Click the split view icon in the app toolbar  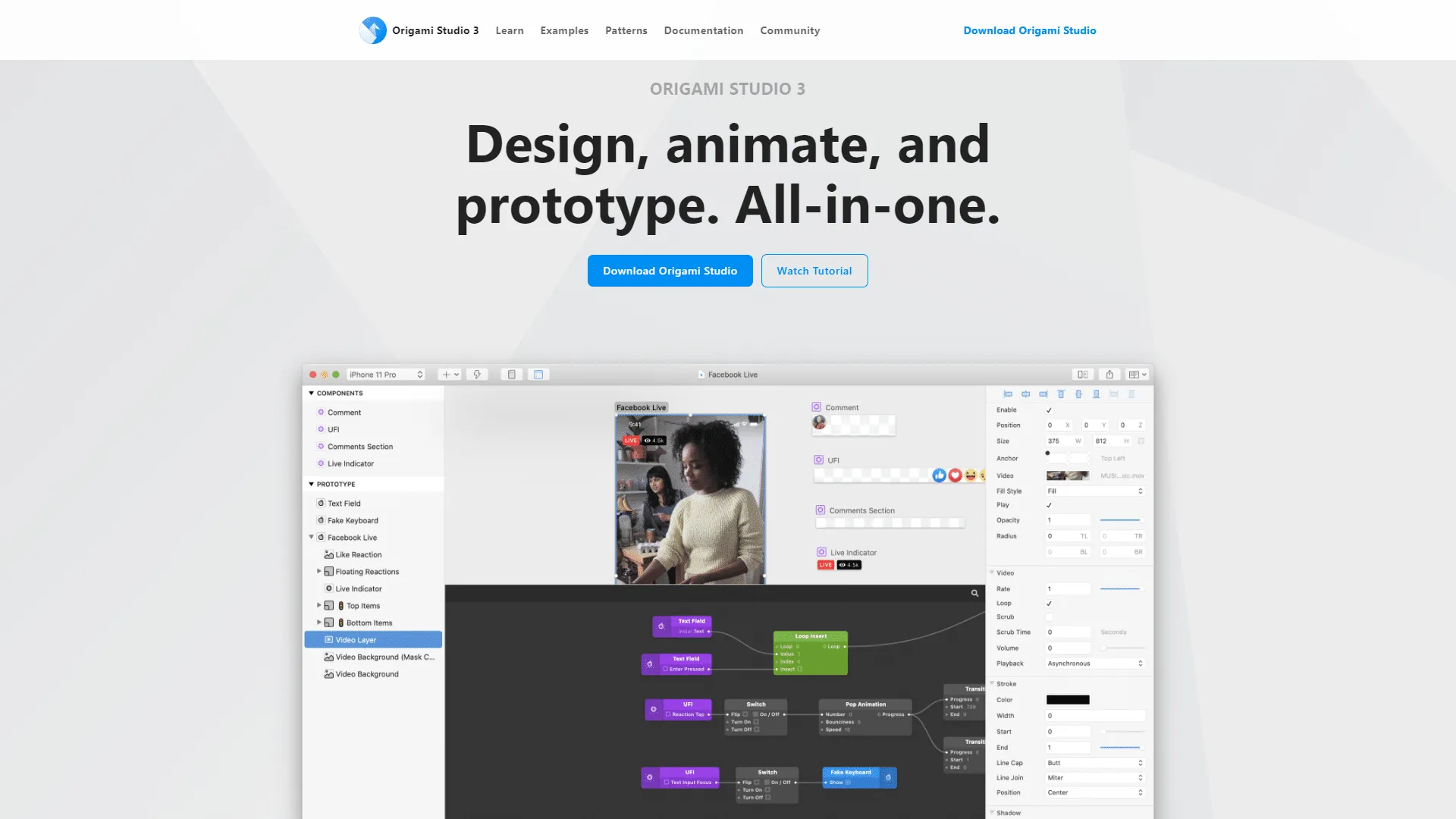click(1083, 375)
